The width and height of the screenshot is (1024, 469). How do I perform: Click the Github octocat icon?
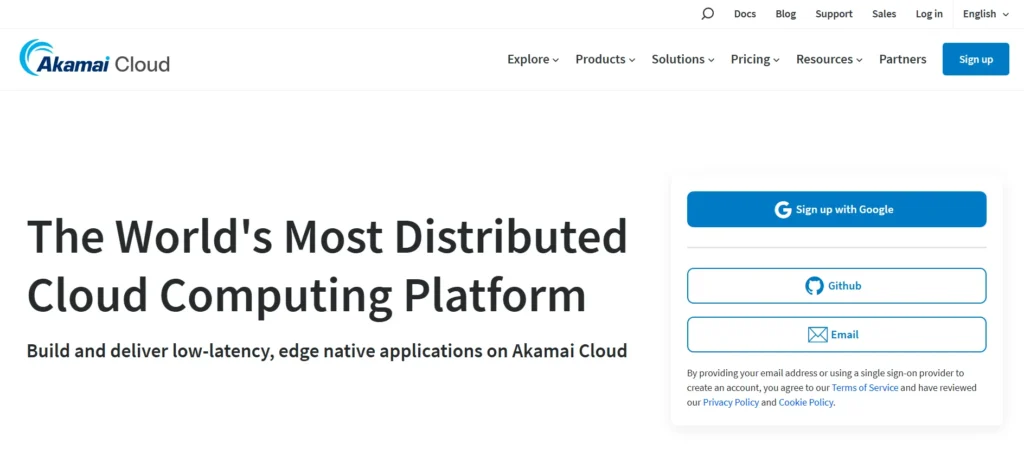[x=814, y=285]
